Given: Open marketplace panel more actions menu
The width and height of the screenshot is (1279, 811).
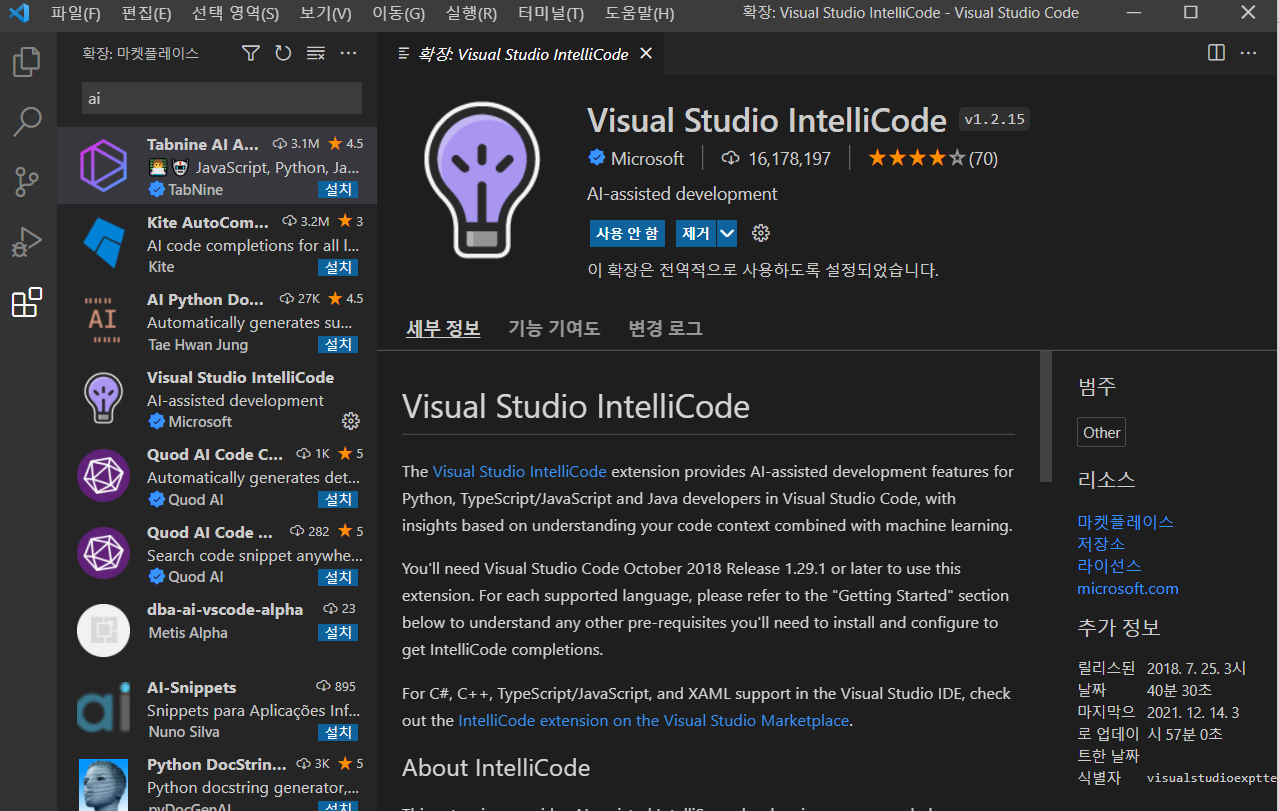Looking at the screenshot, I should pos(348,53).
